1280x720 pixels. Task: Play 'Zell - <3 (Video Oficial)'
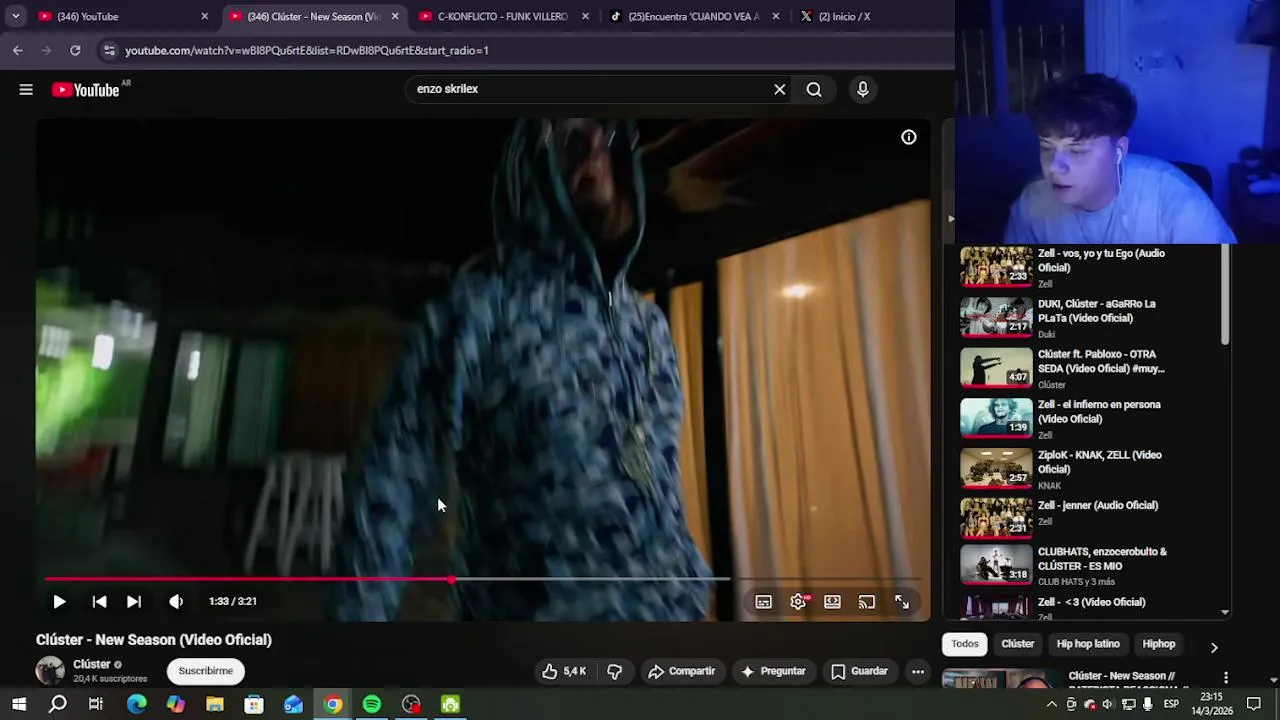[x=1086, y=606]
